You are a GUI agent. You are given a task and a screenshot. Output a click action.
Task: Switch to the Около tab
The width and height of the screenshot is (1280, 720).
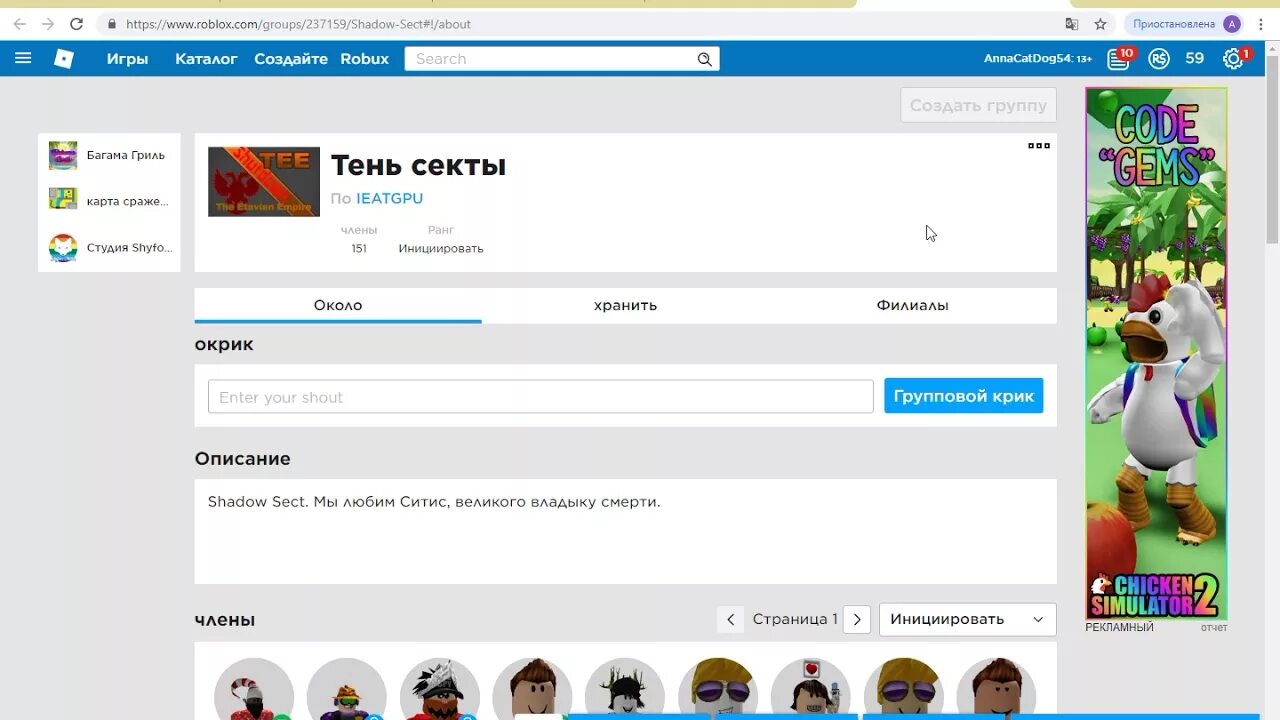click(338, 305)
